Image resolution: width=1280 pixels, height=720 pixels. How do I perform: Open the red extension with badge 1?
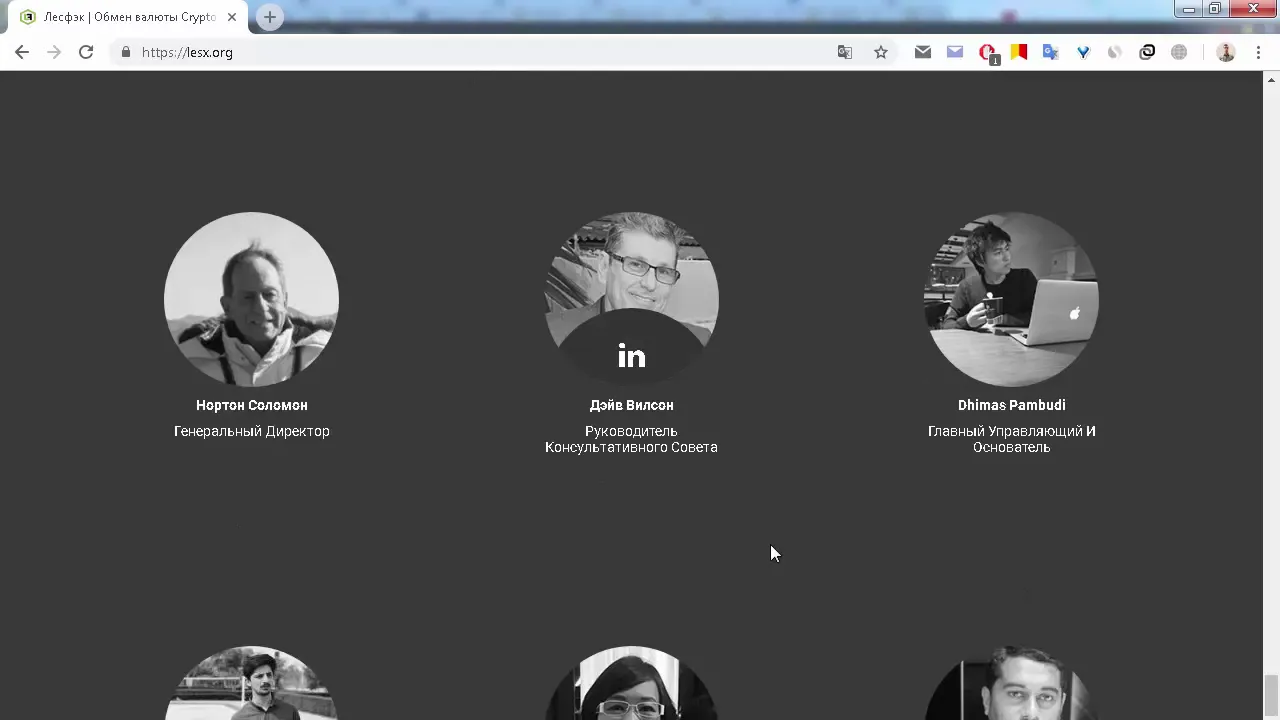988,53
